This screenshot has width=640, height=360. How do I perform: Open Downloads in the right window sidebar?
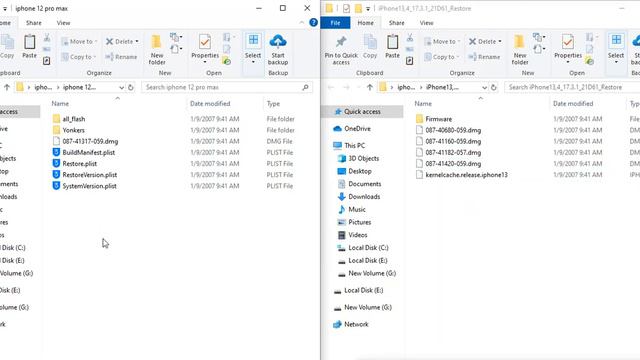(364, 196)
